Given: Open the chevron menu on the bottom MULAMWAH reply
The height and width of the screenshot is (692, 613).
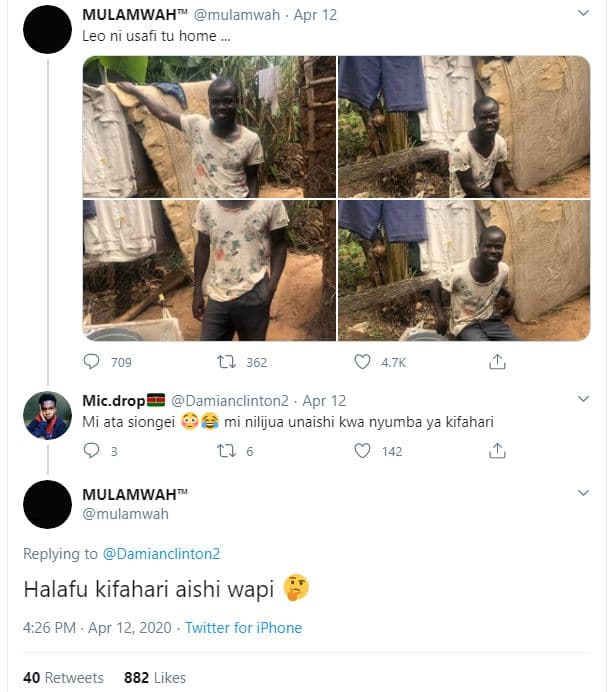Looking at the screenshot, I should click(x=584, y=493).
